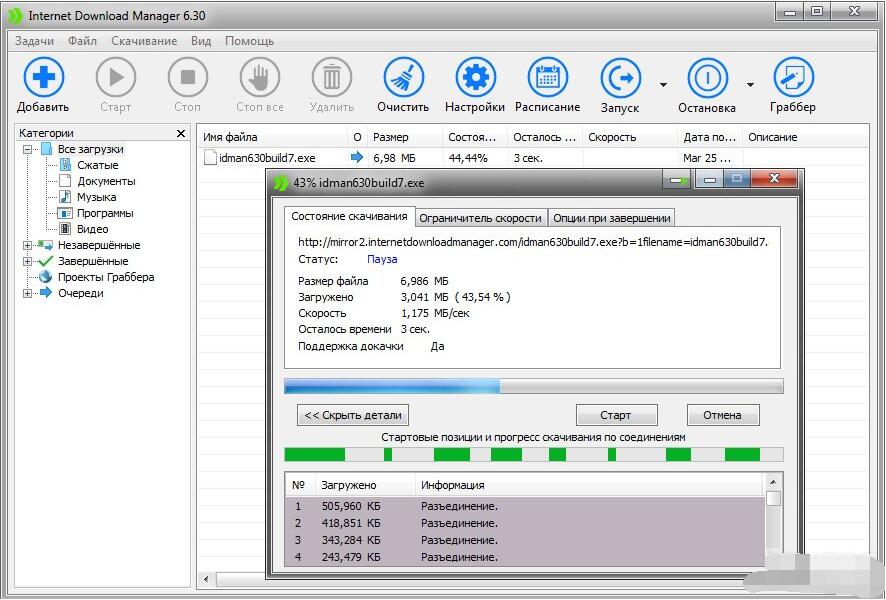This screenshot has width=886, height=600.
Task: Click the Незавершённые folder icon
Action: coord(45,245)
